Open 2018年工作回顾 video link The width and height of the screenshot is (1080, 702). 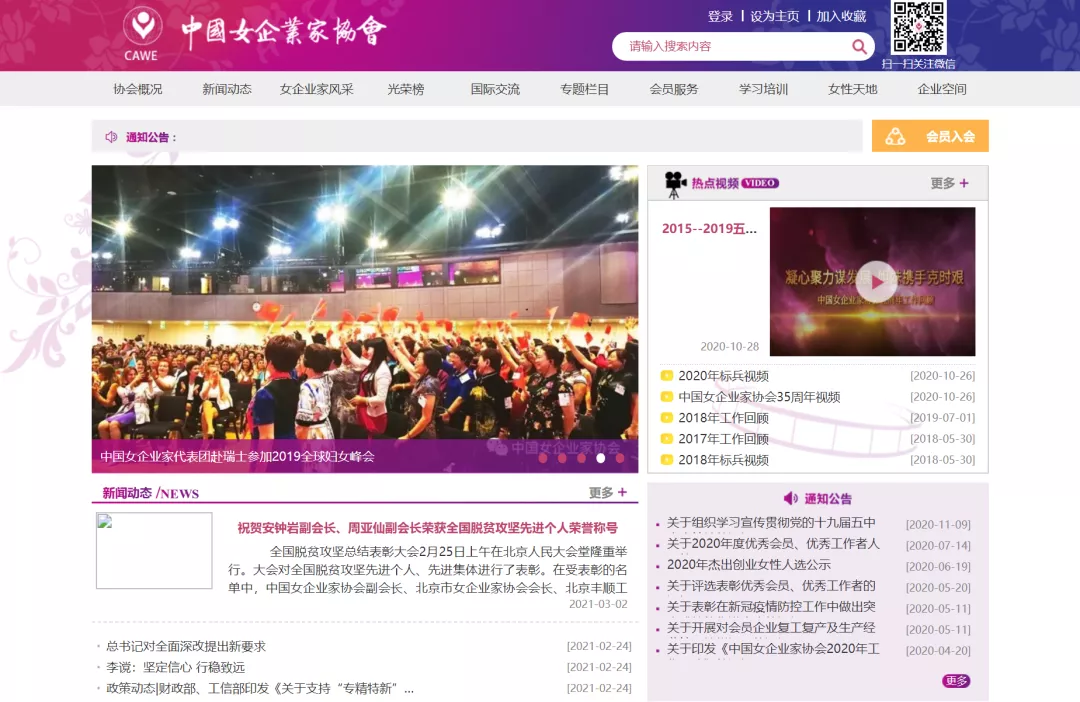(x=723, y=417)
